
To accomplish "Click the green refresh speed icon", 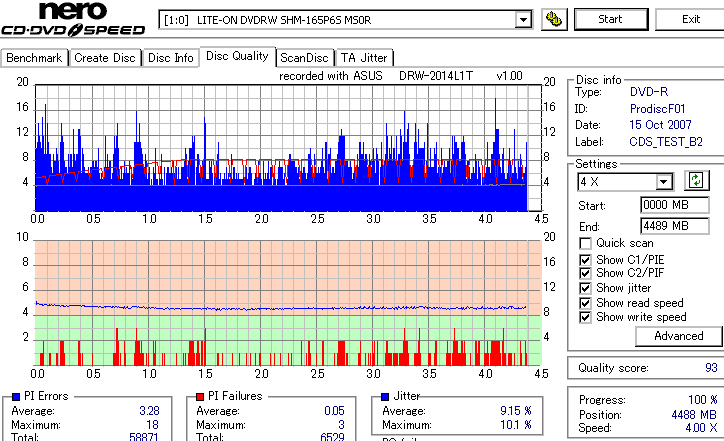I will coord(696,181).
